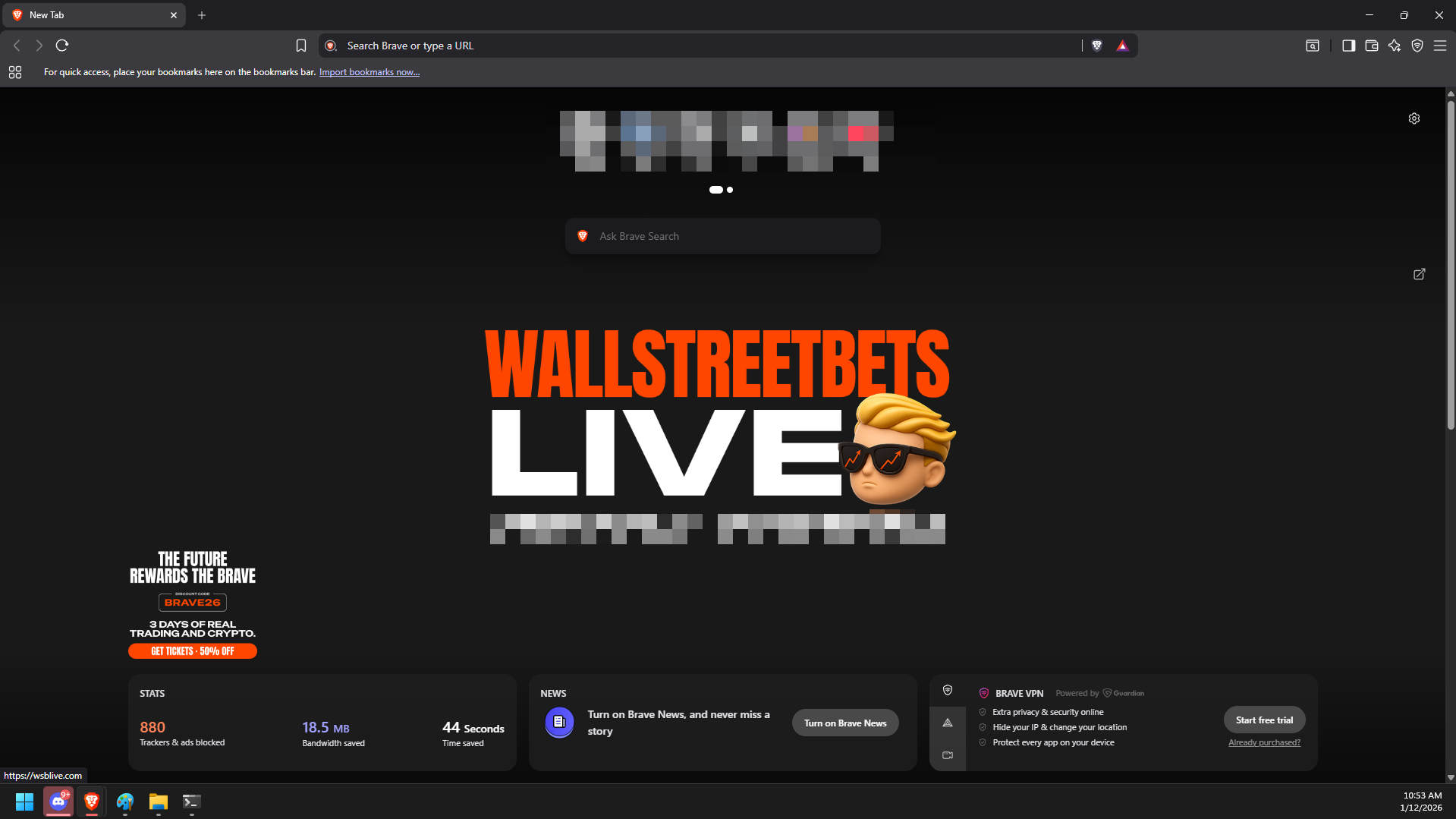Open Brave Shields panel in address bar
This screenshot has height=819, width=1456.
pos(1096,46)
